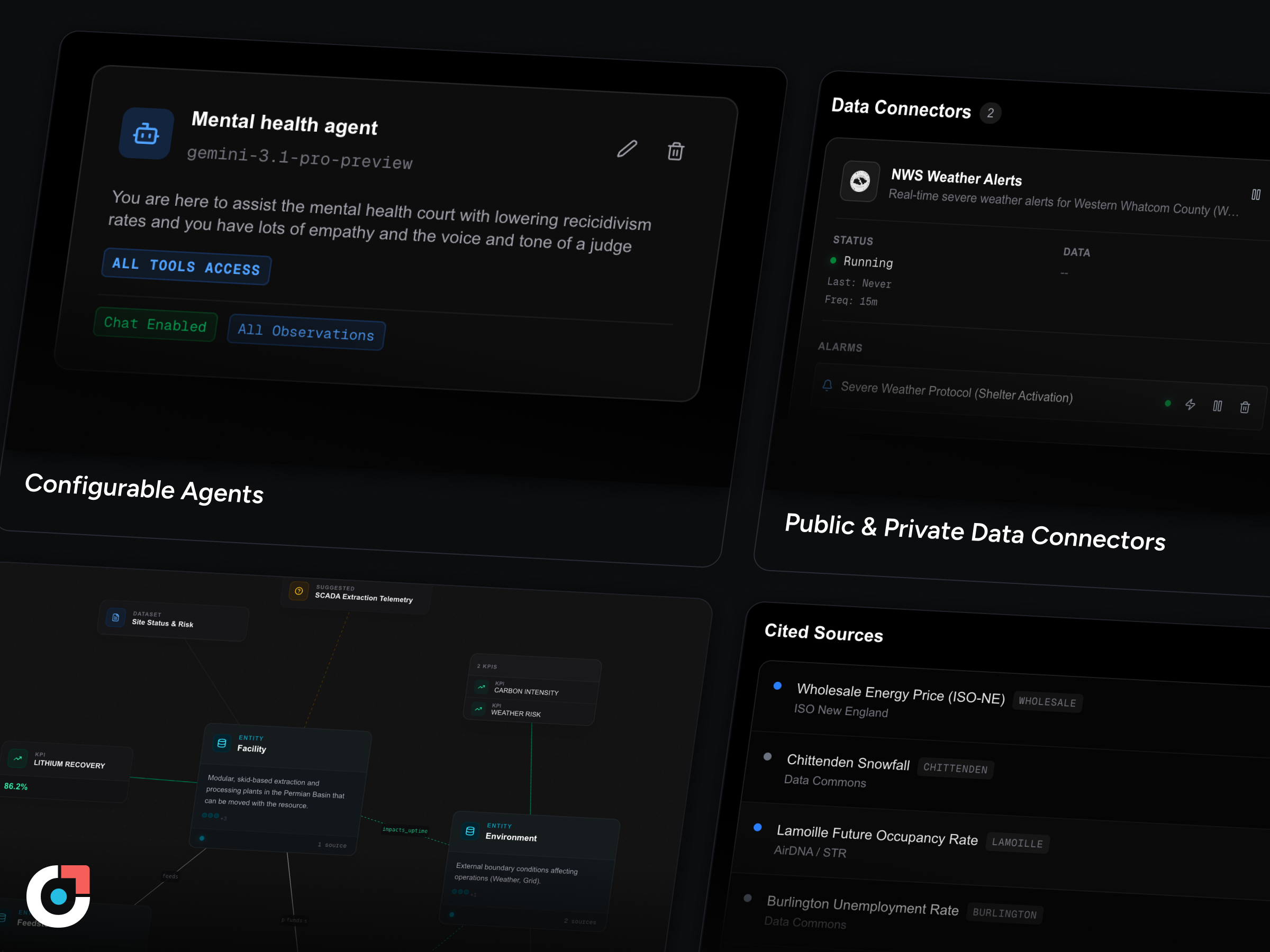Delete the Mental health agent via trash icon
The width and height of the screenshot is (1270, 952).
click(675, 151)
